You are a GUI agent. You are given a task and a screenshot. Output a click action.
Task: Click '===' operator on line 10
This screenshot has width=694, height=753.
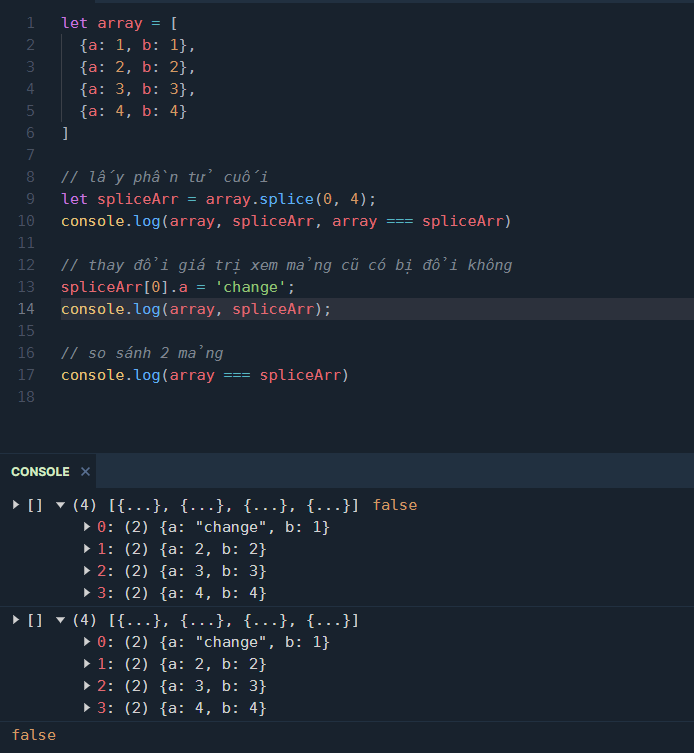(400, 221)
